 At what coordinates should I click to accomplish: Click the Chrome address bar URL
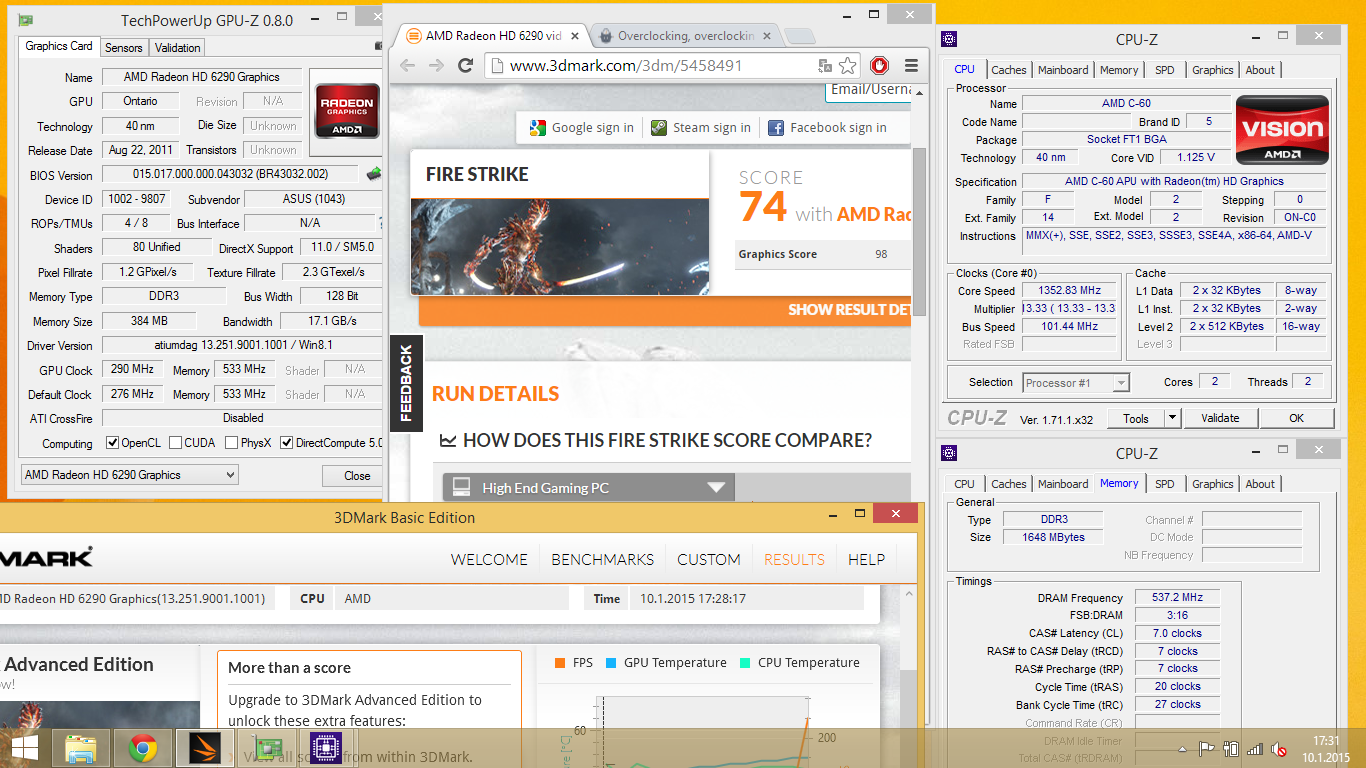pyautogui.click(x=626, y=66)
